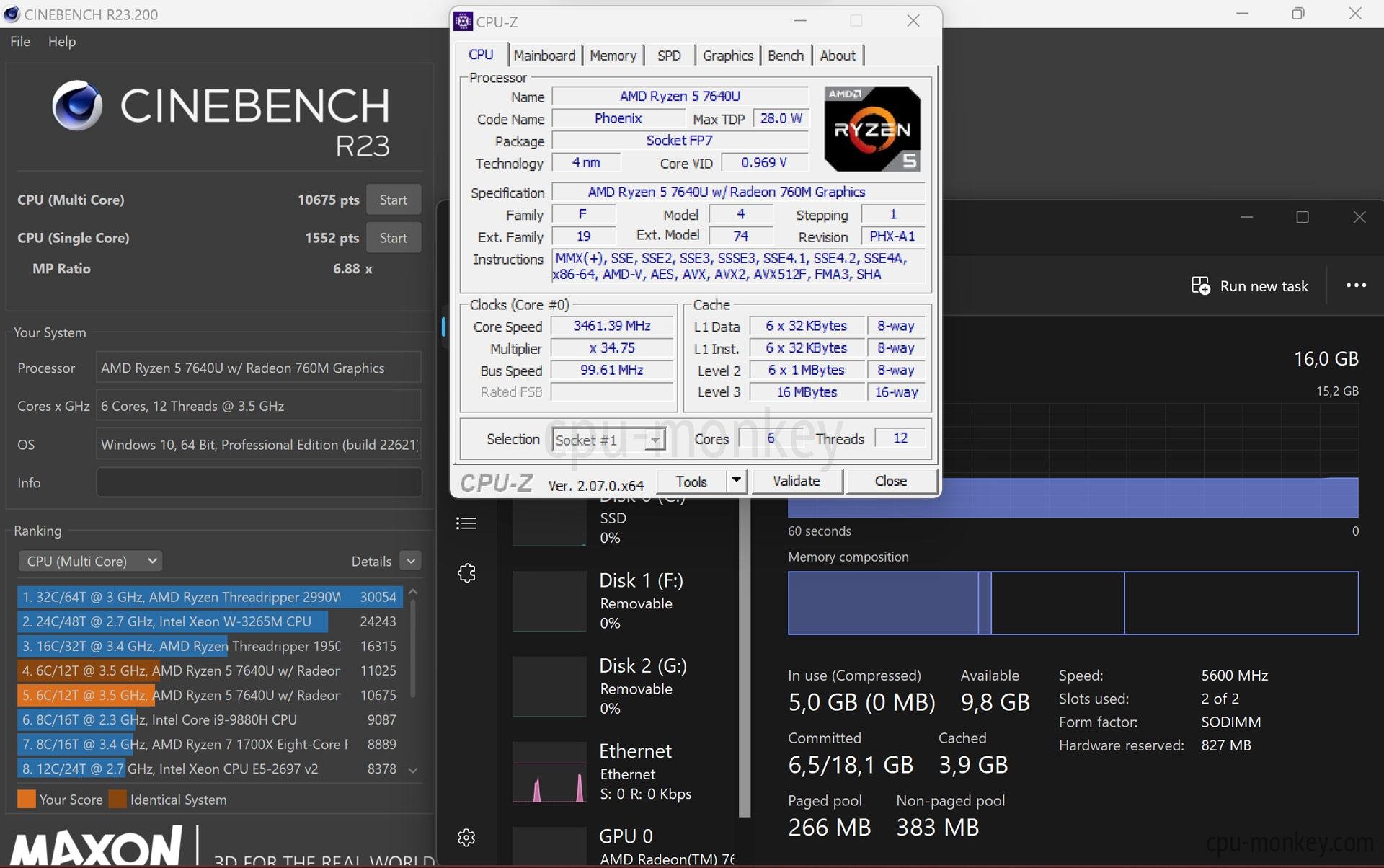Click the Specification field in CPU-Z
The width and height of the screenshot is (1384, 868).
(x=738, y=192)
